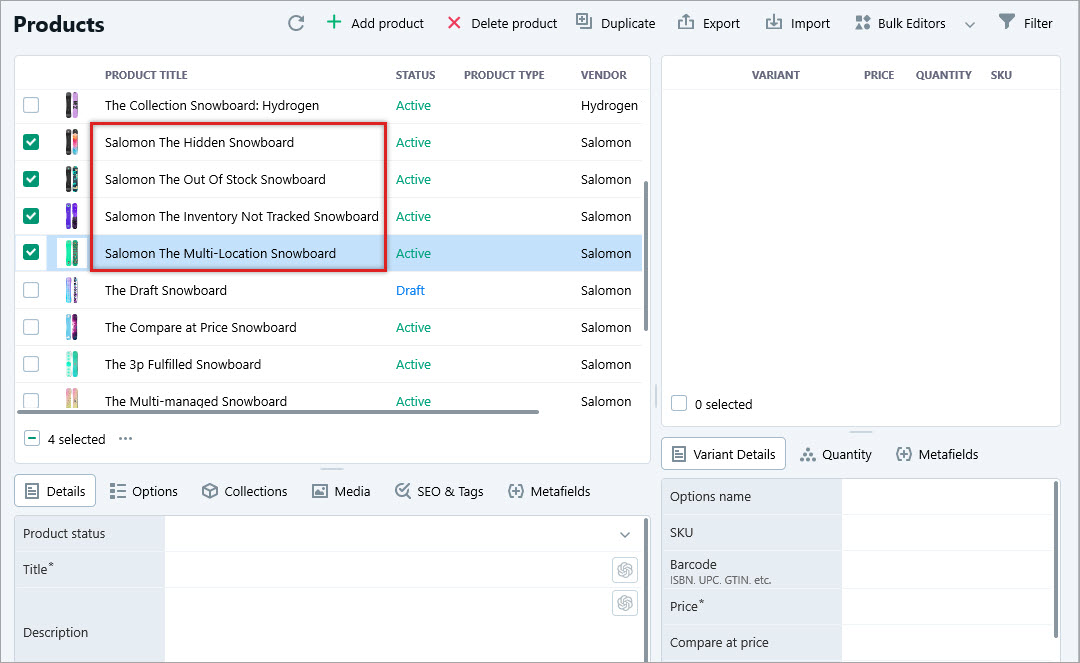Open the SEO & Tags tab
The image size is (1080, 663).
pos(439,491)
